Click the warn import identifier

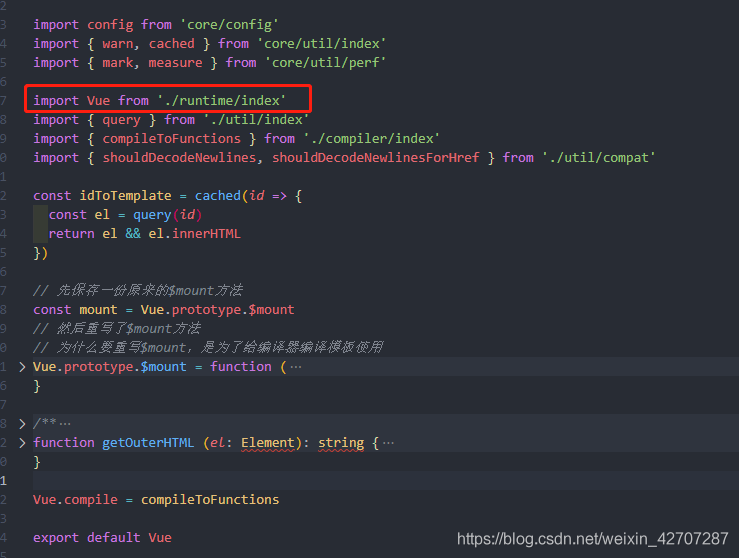pyautogui.click(x=118, y=44)
